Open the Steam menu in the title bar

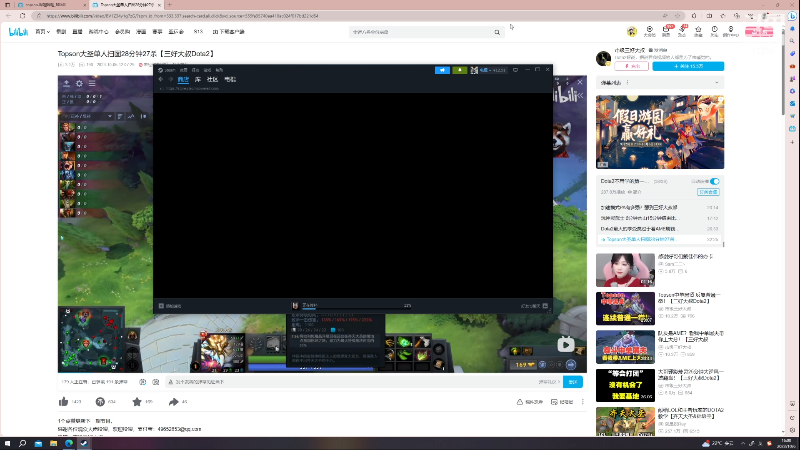[x=167, y=70]
